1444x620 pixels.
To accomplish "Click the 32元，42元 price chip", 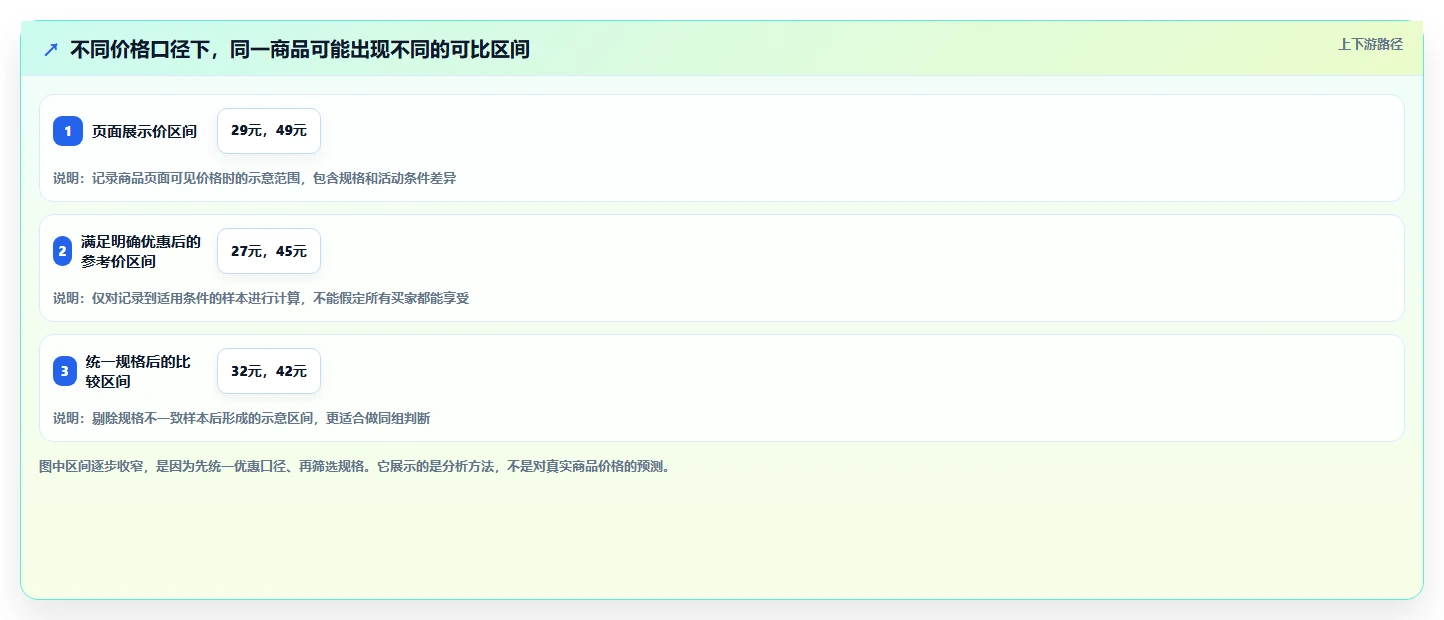I will tap(269, 371).
